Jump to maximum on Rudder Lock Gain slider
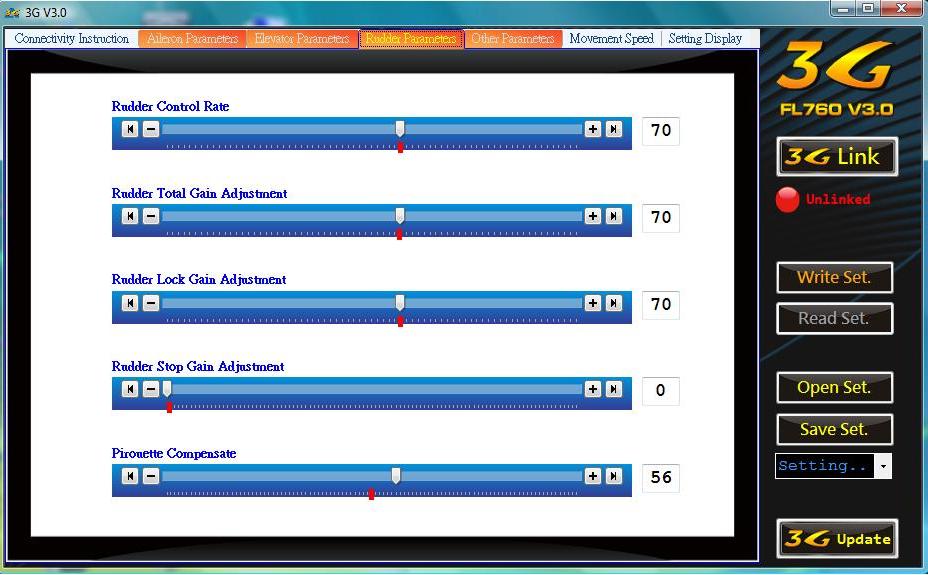The width and height of the screenshot is (928, 575). click(614, 303)
